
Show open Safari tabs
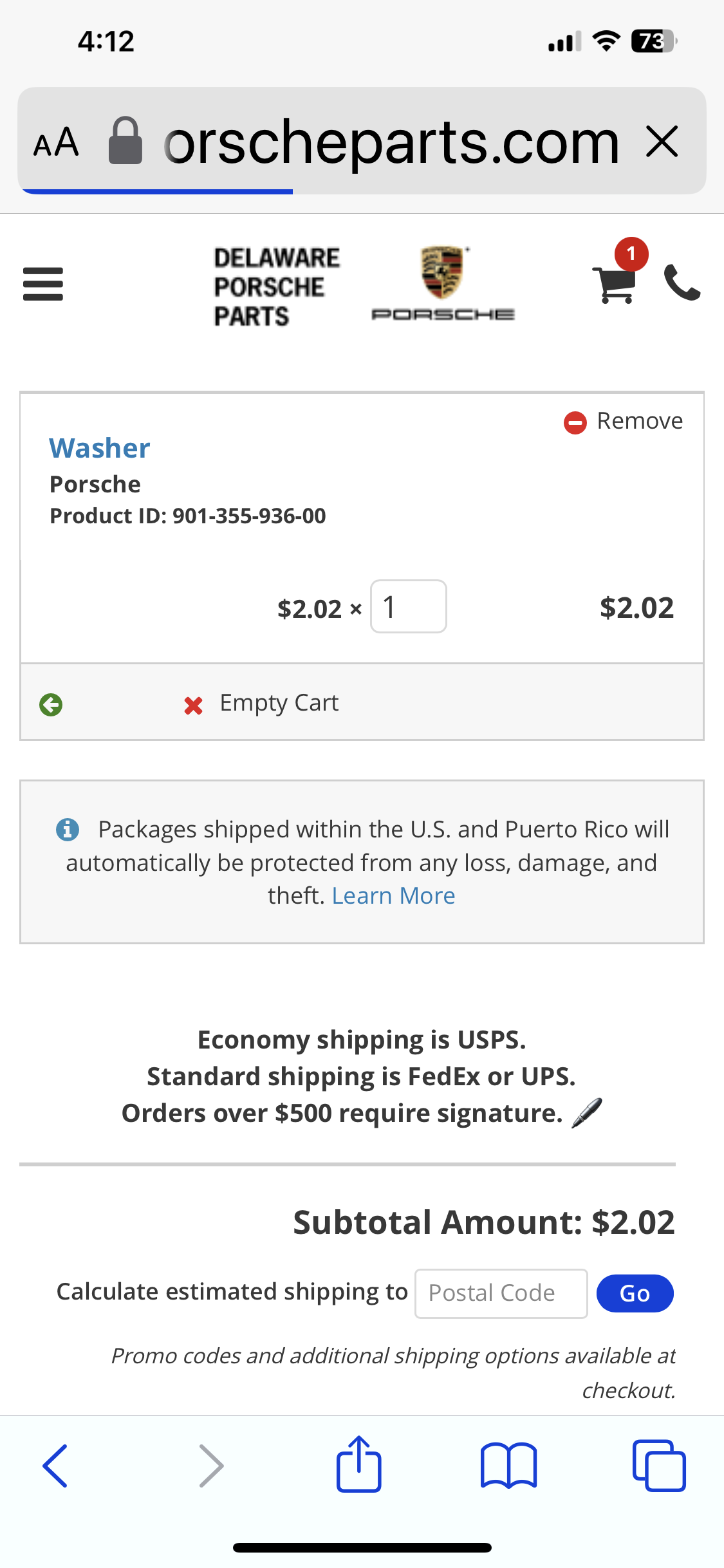pos(658,1466)
